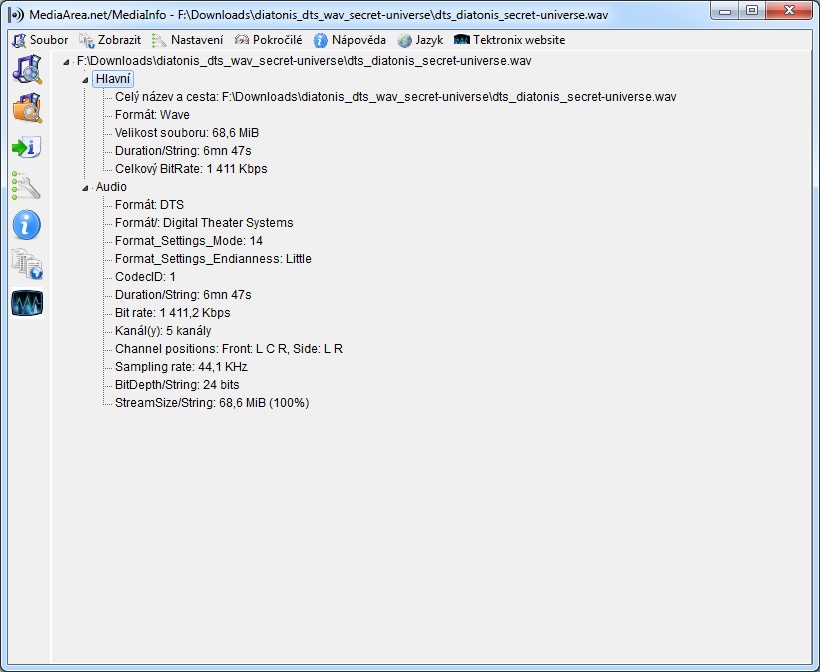The width and height of the screenshot is (820, 672).
Task: Close the MediaInfo window
Action: (789, 10)
